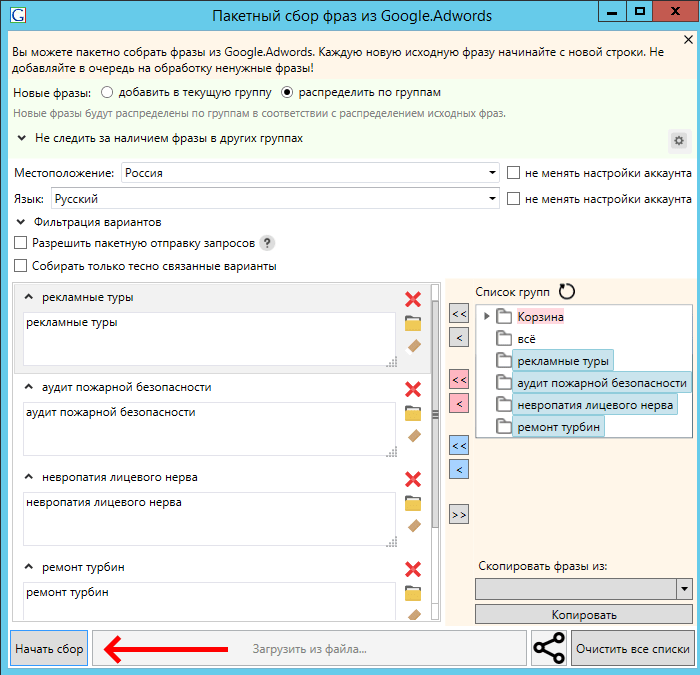Viewport: 700px width, 675px height.
Task: Collapse the 'ремонт турбин' block
Action: (x=29, y=567)
